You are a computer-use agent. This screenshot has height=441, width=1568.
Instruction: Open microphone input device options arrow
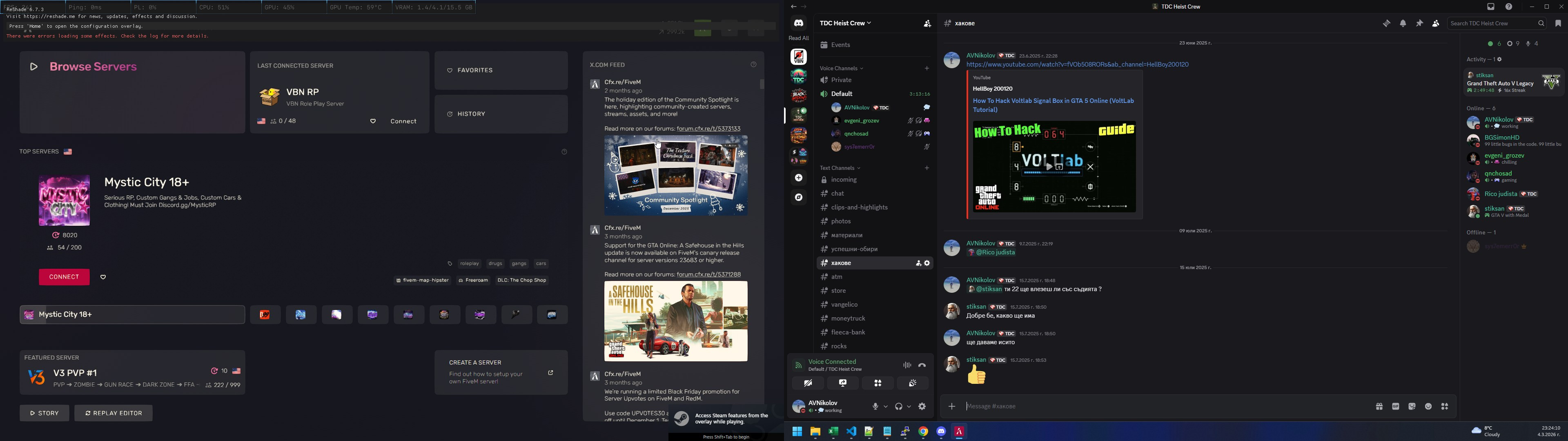(x=886, y=407)
